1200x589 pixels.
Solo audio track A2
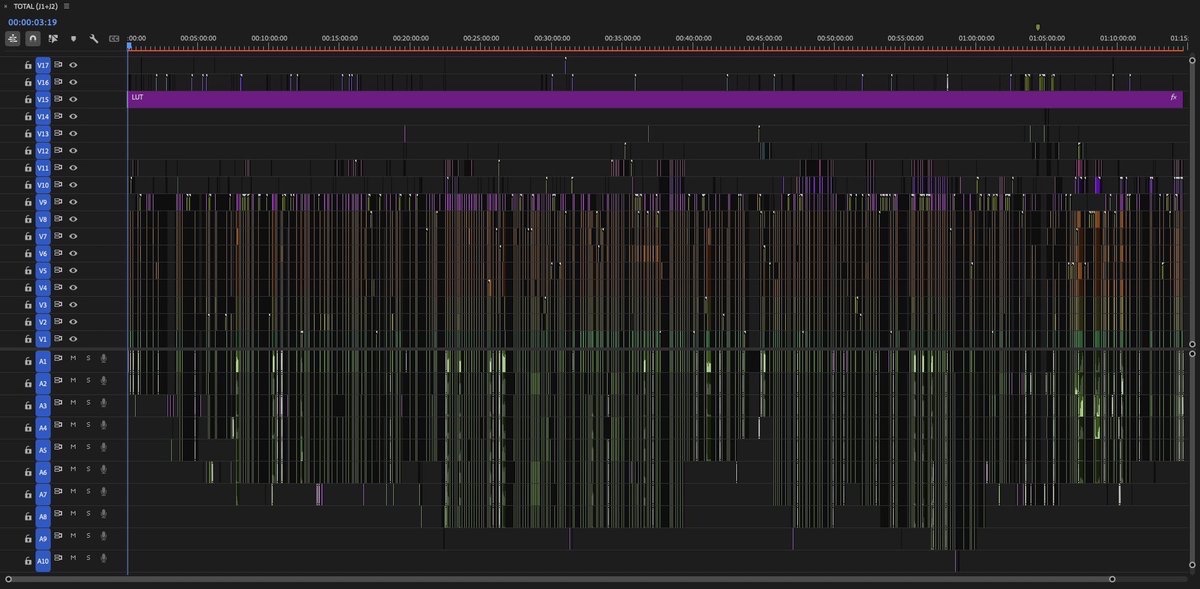coord(88,380)
